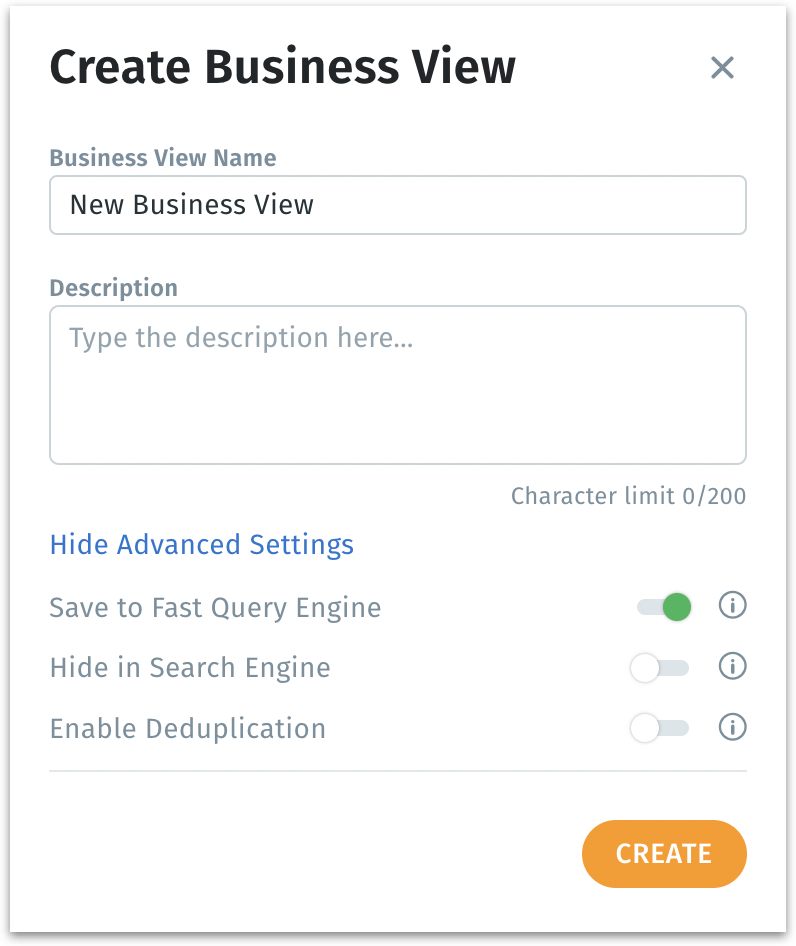This screenshot has height=946, width=796.
Task: Click into the Description text area
Action: click(397, 385)
